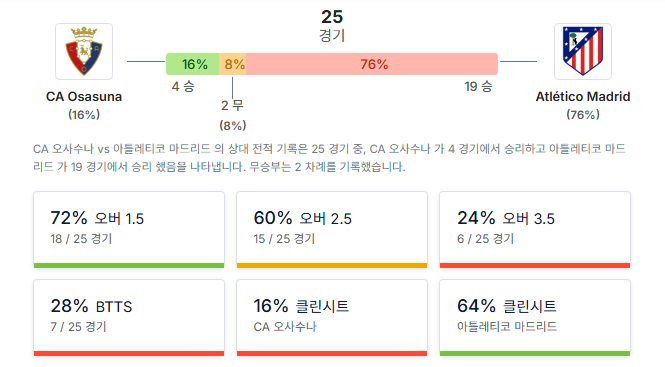This screenshot has width=665, height=367.
Task: Open the CA Osasuna team name link
Action: [84, 97]
